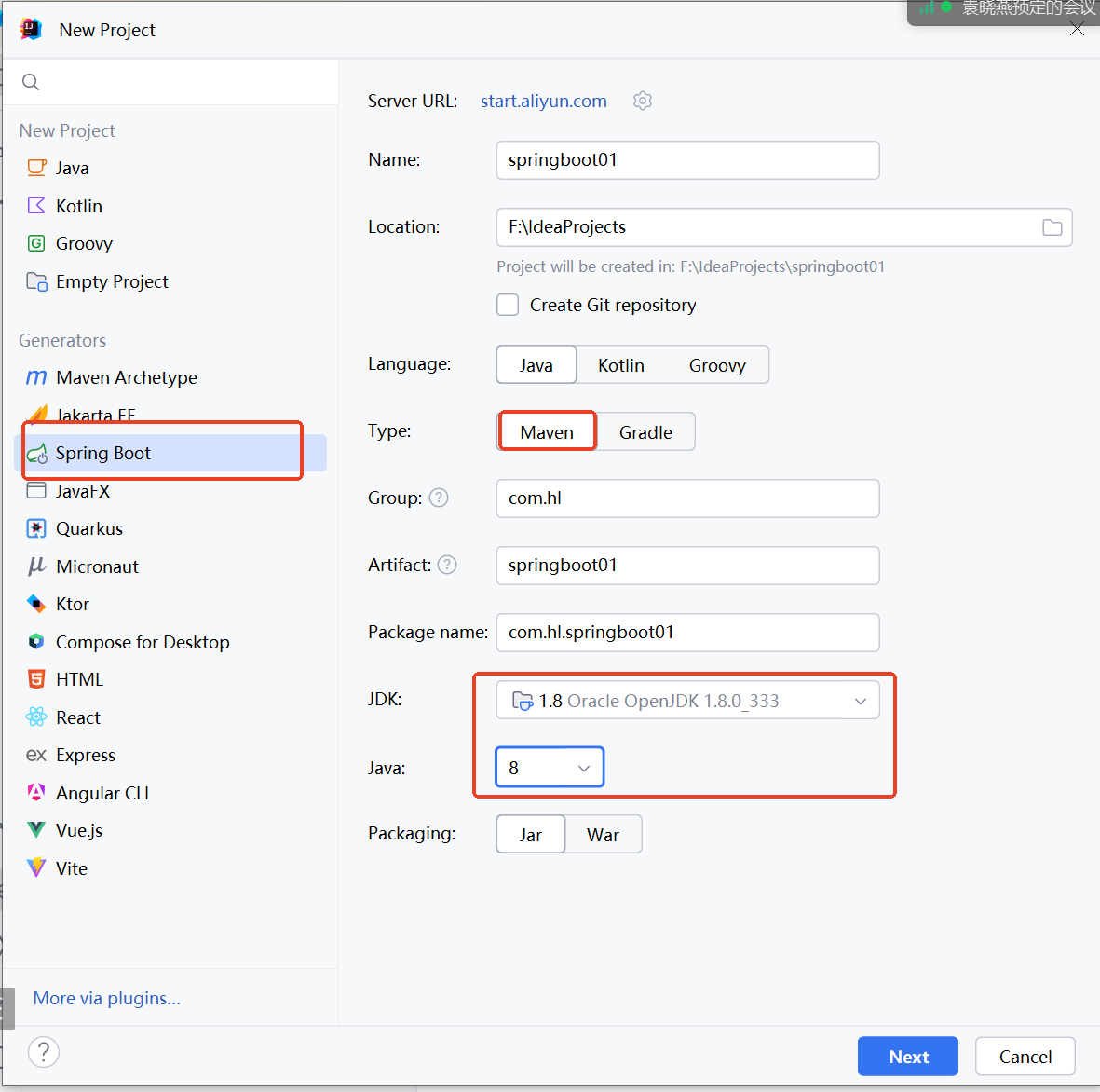Select the Spring Boot generator
Viewport: 1100px width, 1092px height.
click(x=170, y=454)
